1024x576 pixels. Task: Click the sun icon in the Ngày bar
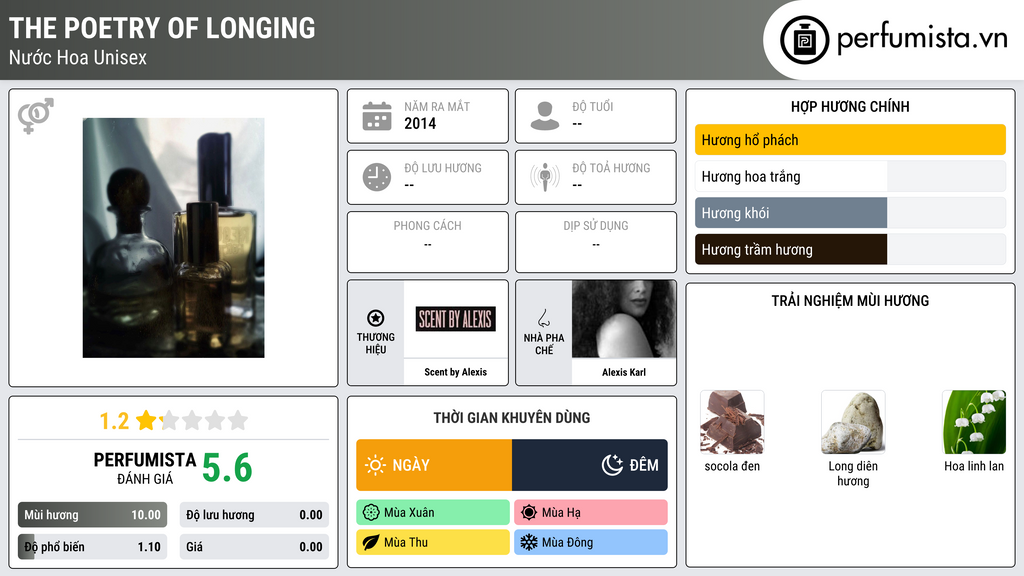coord(375,465)
